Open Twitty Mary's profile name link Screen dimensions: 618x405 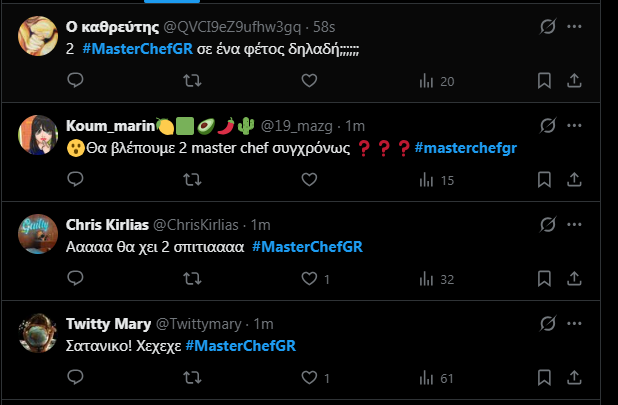pos(109,324)
